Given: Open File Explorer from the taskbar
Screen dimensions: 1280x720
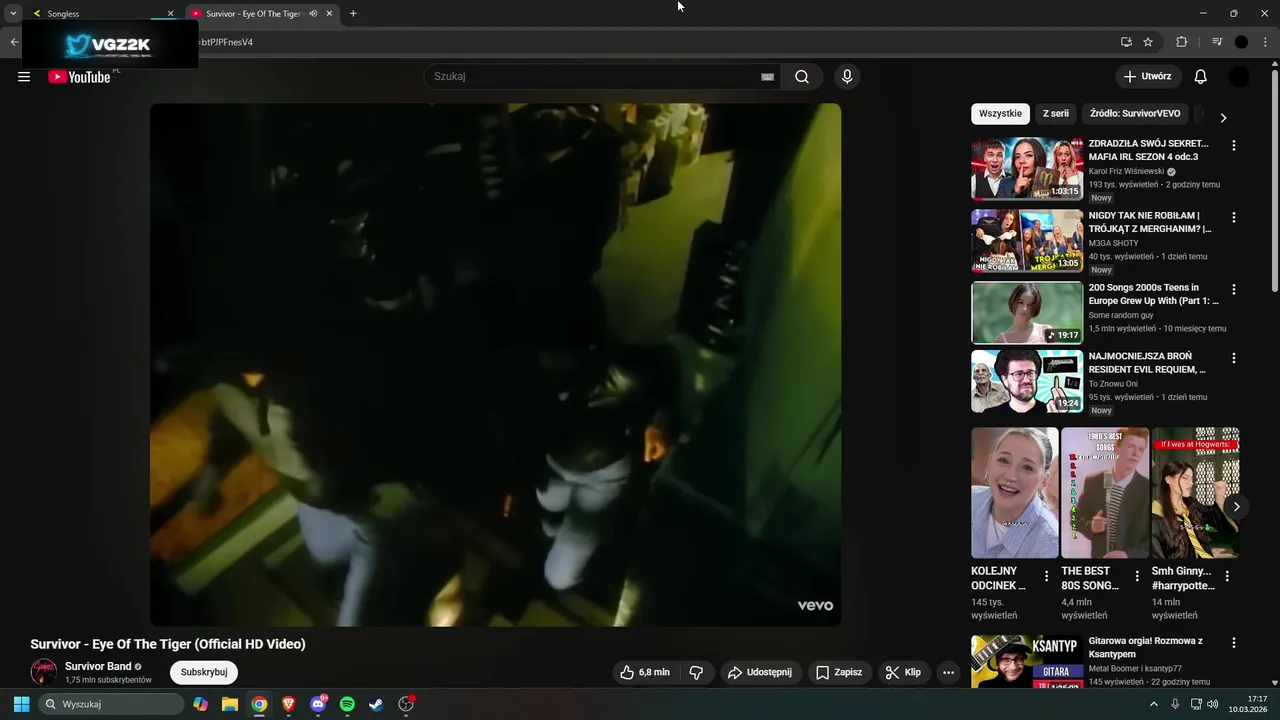Looking at the screenshot, I should coord(230,704).
